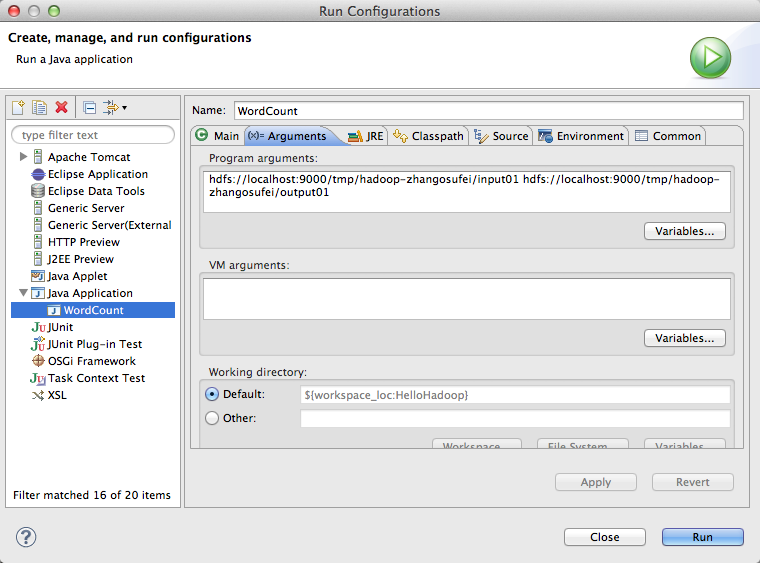Select the Java Applet icon

tap(38, 276)
